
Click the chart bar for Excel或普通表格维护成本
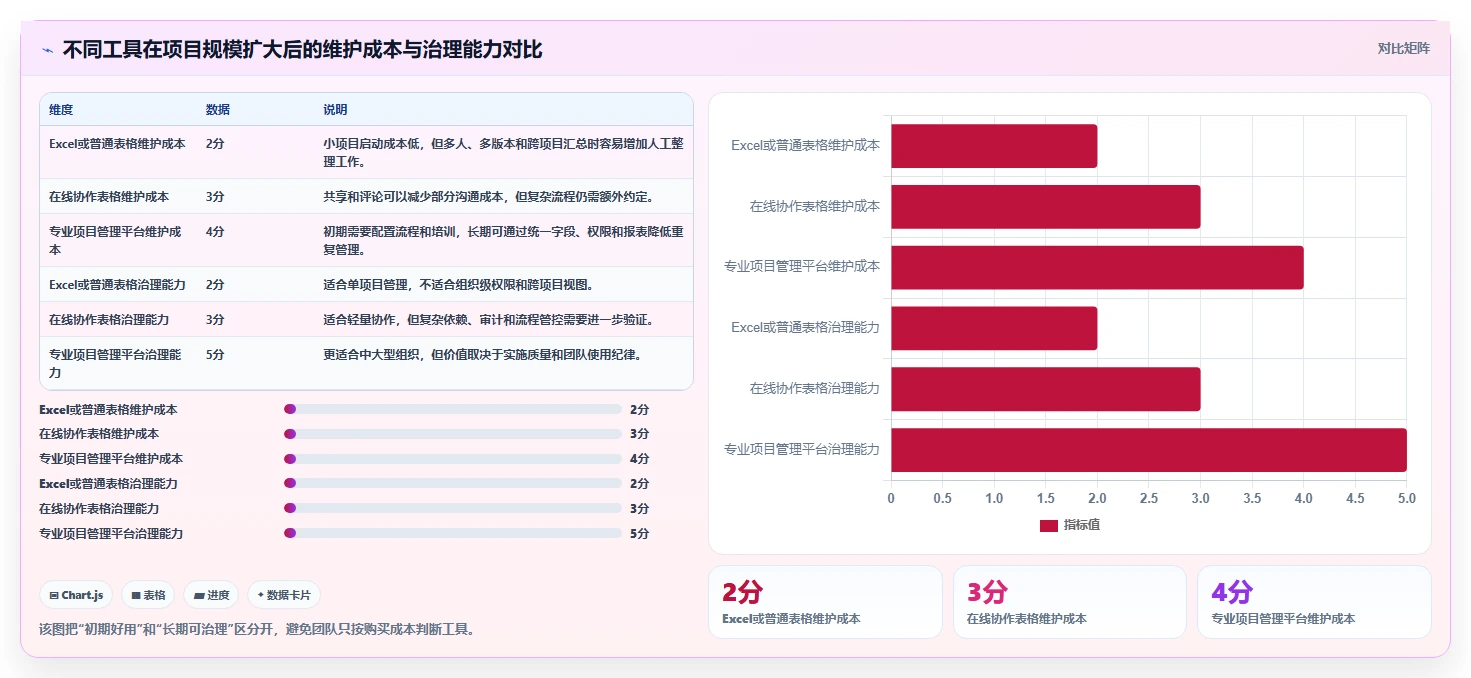point(994,146)
